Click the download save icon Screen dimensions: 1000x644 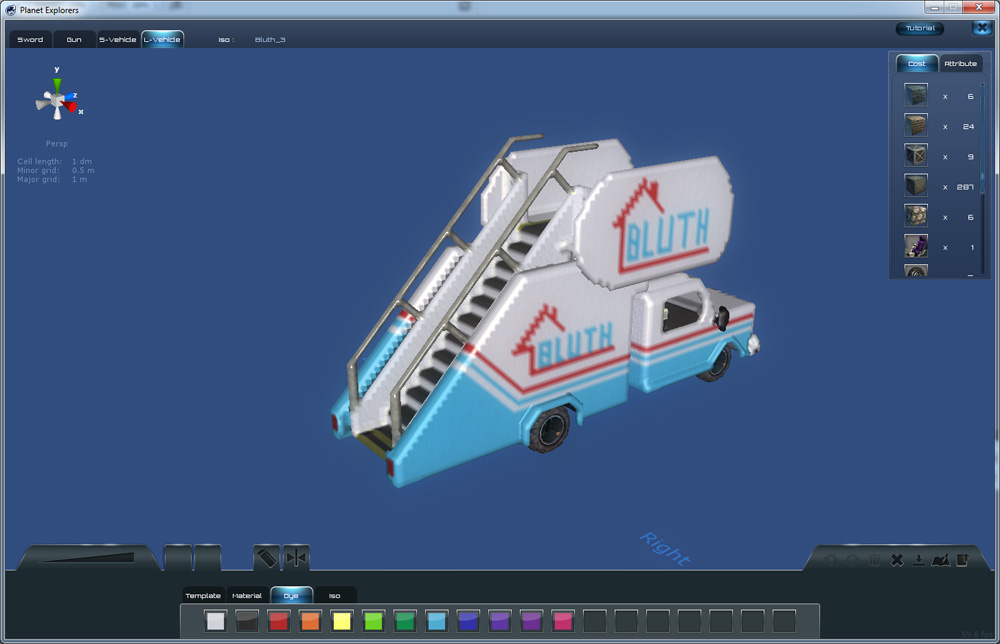click(x=918, y=560)
